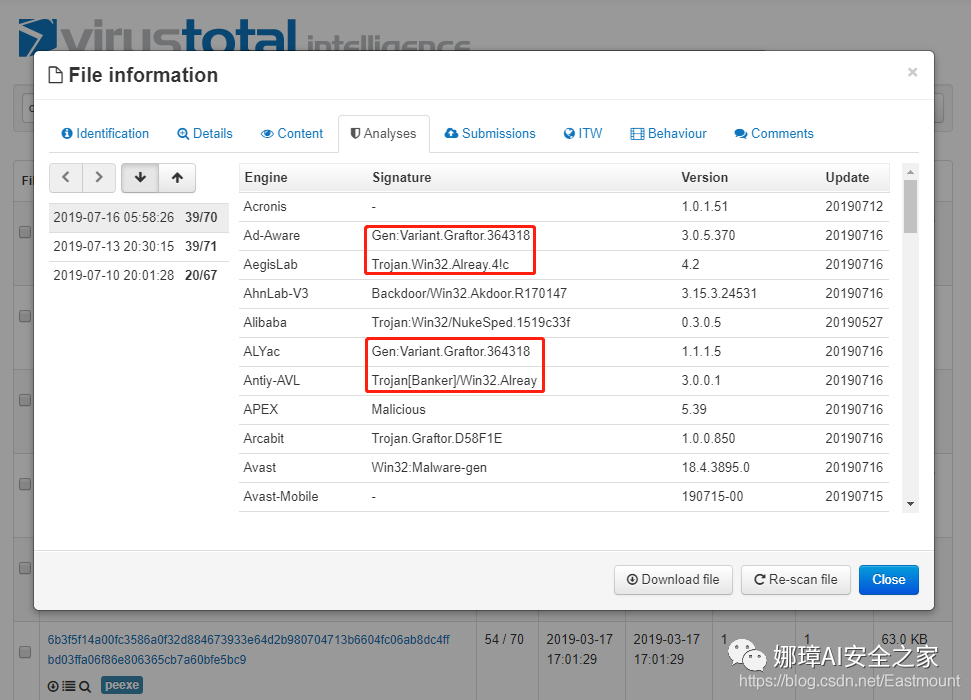The height and width of the screenshot is (700, 971).
Task: Click the Version column header
Action: point(705,178)
